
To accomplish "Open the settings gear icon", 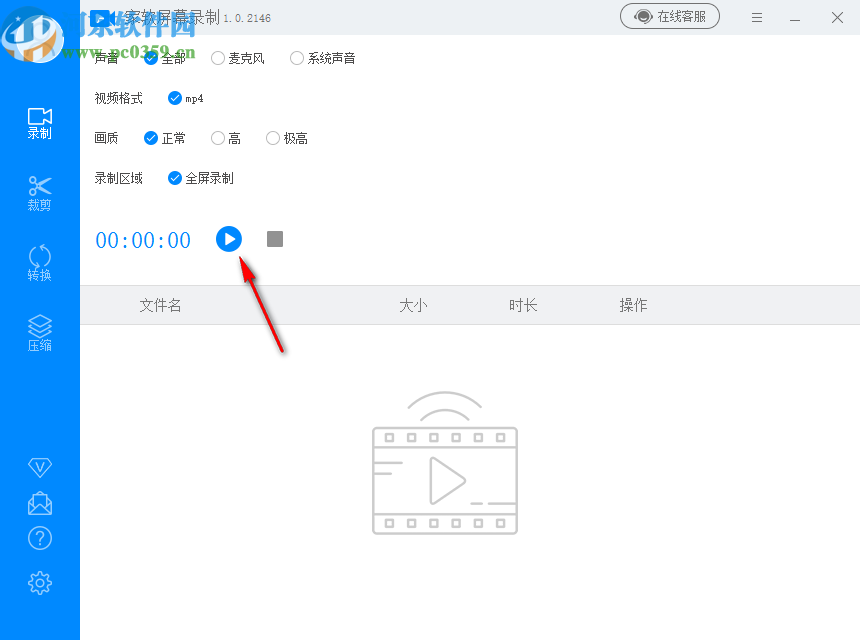I will [x=39, y=583].
